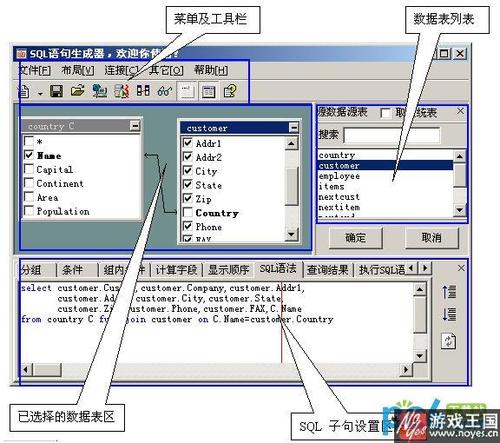The height and width of the screenshot is (443, 500).
Task: Select nextitem in the table list
Action: [x=385, y=207]
